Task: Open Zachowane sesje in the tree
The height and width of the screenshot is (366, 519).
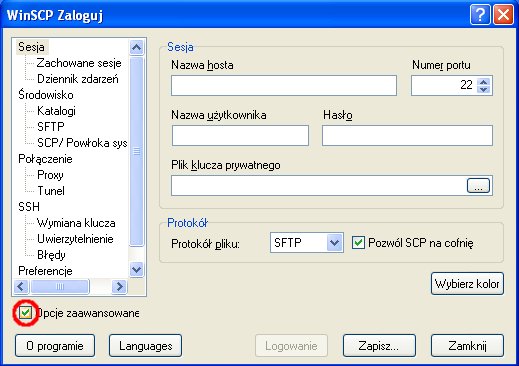Action: (79, 63)
